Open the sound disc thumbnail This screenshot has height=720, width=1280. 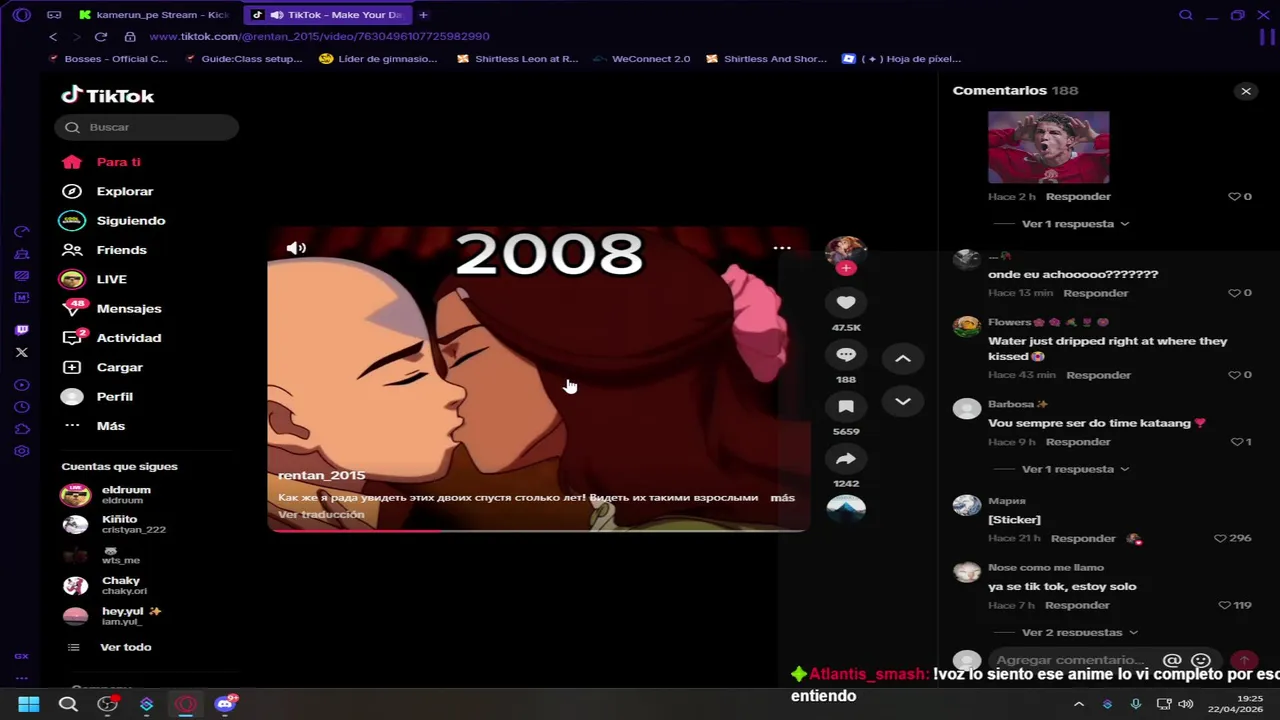pos(846,509)
